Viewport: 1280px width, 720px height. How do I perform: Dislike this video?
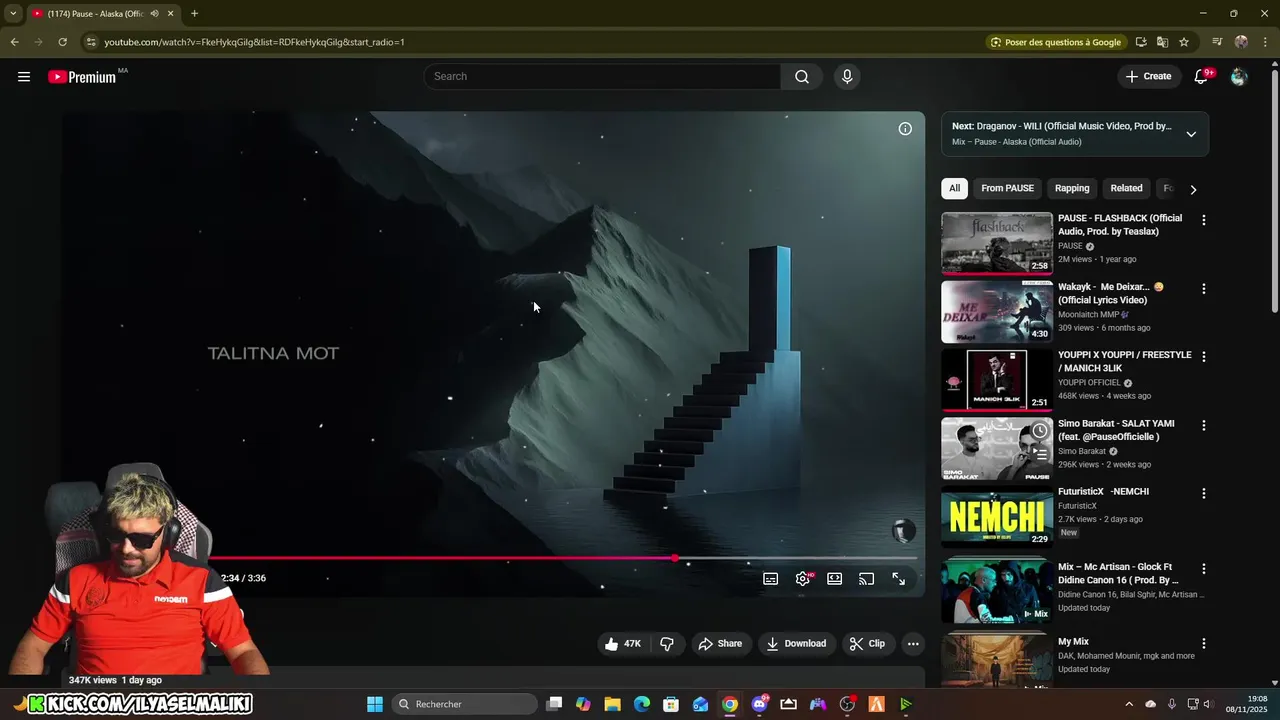click(667, 644)
